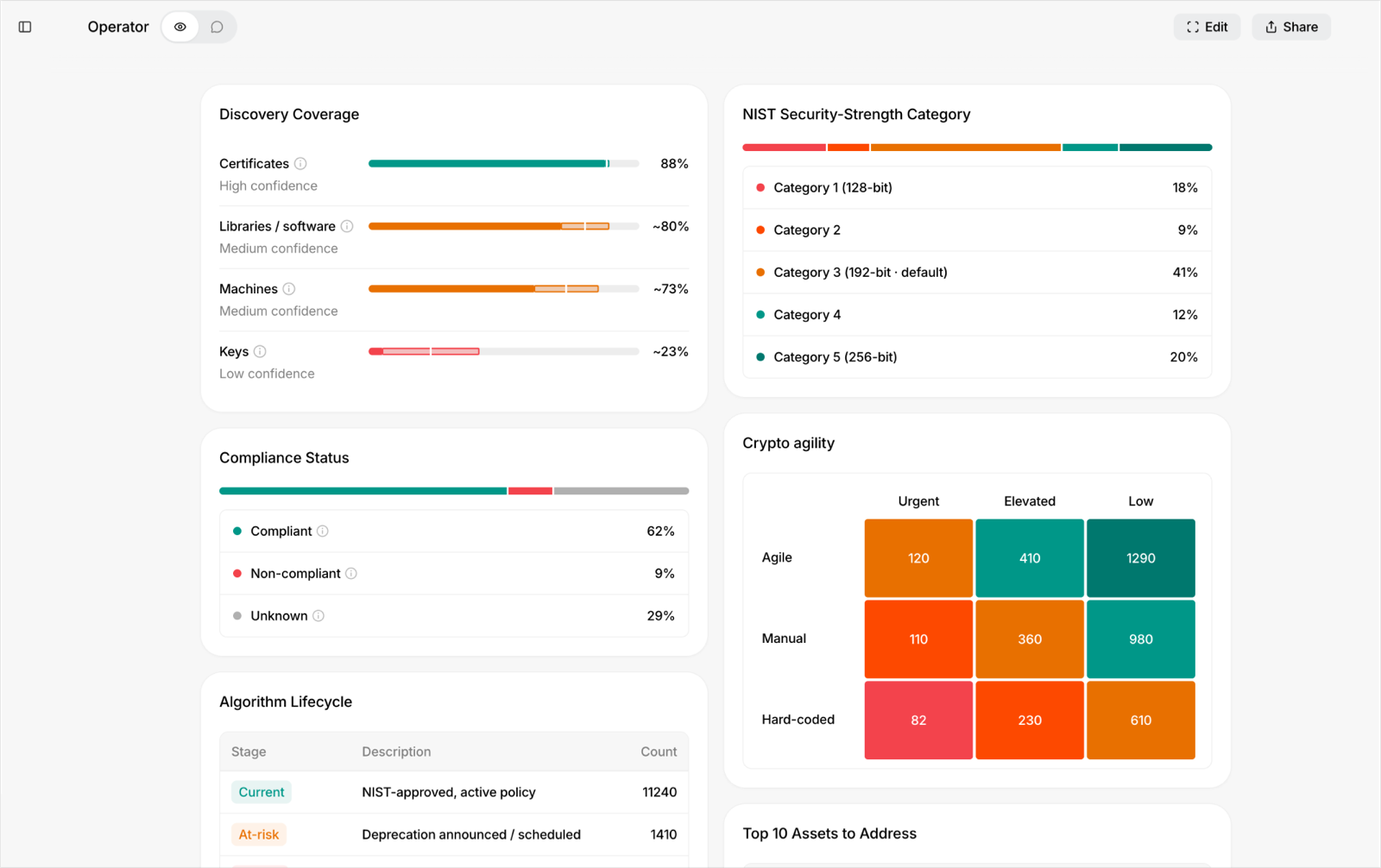The width and height of the screenshot is (1381, 868).
Task: Click the Keys coverage progress bar
Action: click(x=503, y=351)
